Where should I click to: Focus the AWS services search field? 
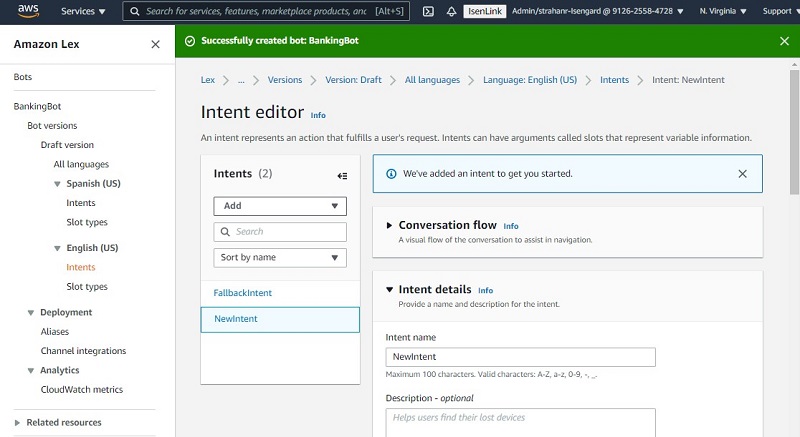coord(266,11)
